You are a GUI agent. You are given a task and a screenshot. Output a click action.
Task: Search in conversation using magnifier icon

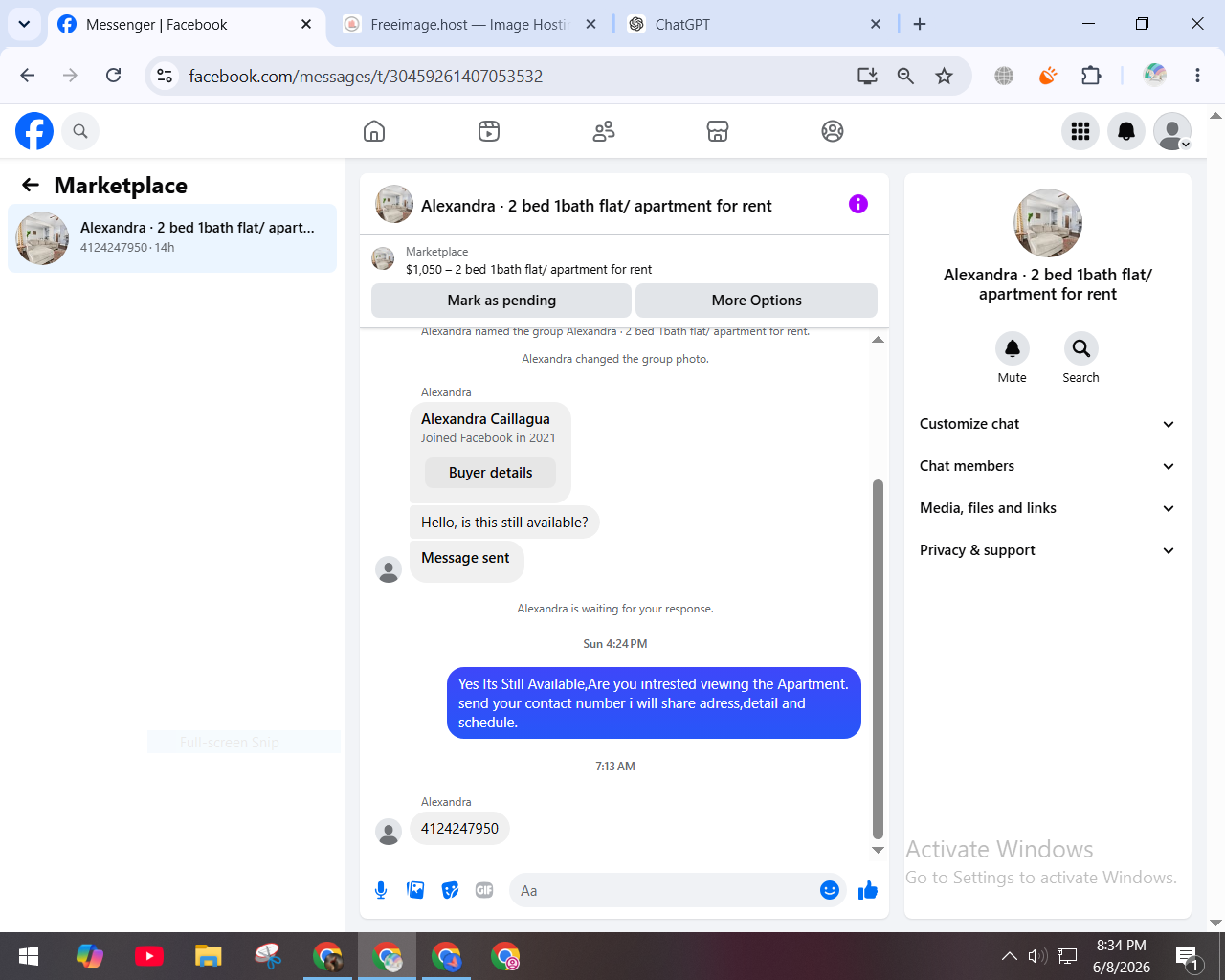point(1080,348)
